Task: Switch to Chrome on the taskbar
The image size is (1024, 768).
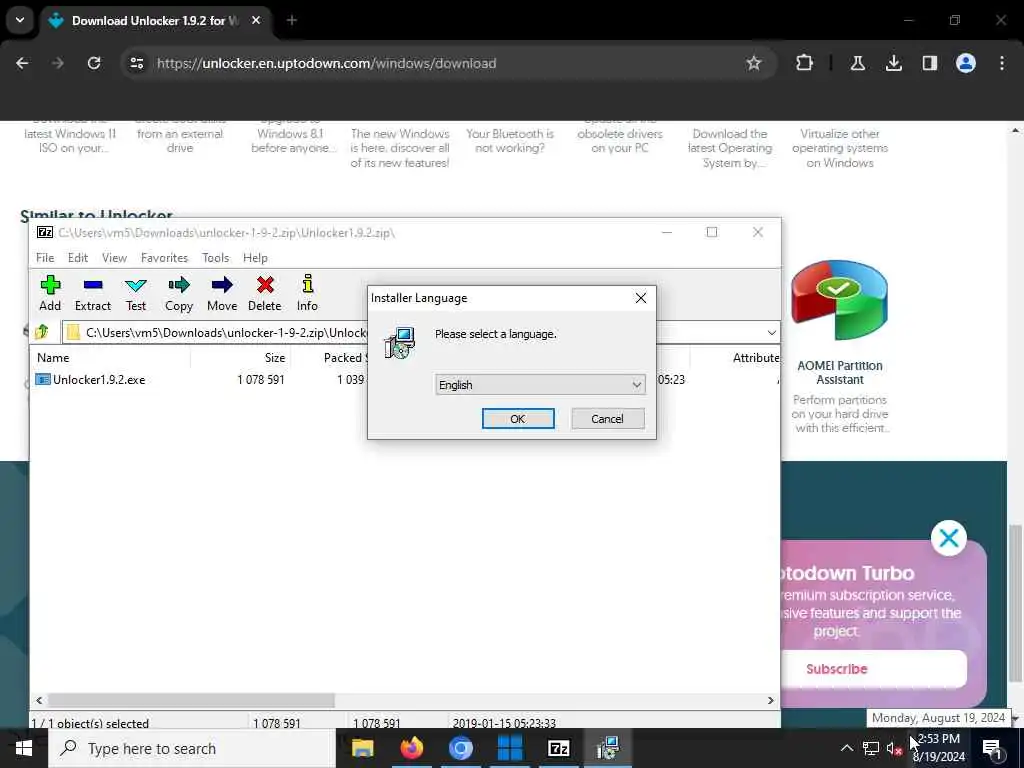Action: 460,748
